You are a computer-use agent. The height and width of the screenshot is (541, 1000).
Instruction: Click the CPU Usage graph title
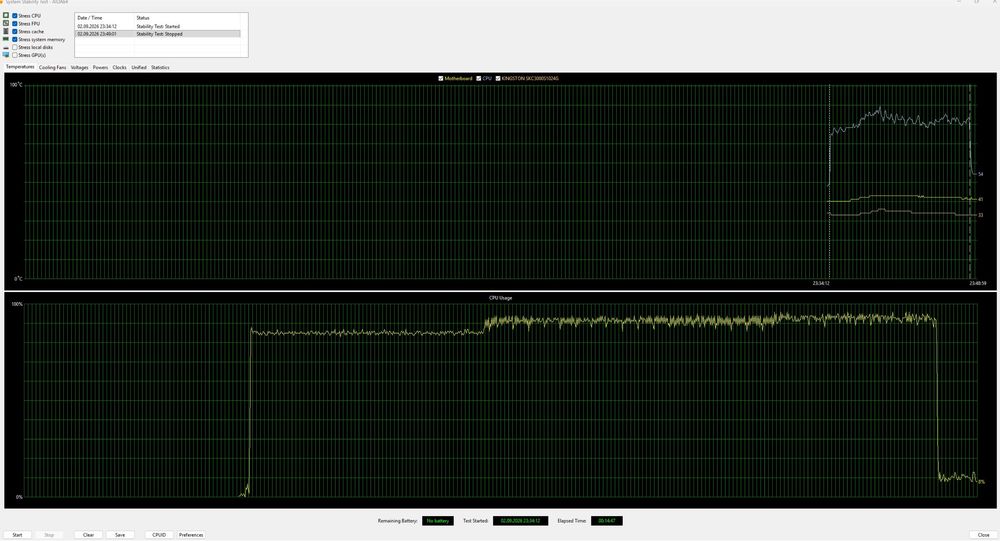click(x=501, y=298)
